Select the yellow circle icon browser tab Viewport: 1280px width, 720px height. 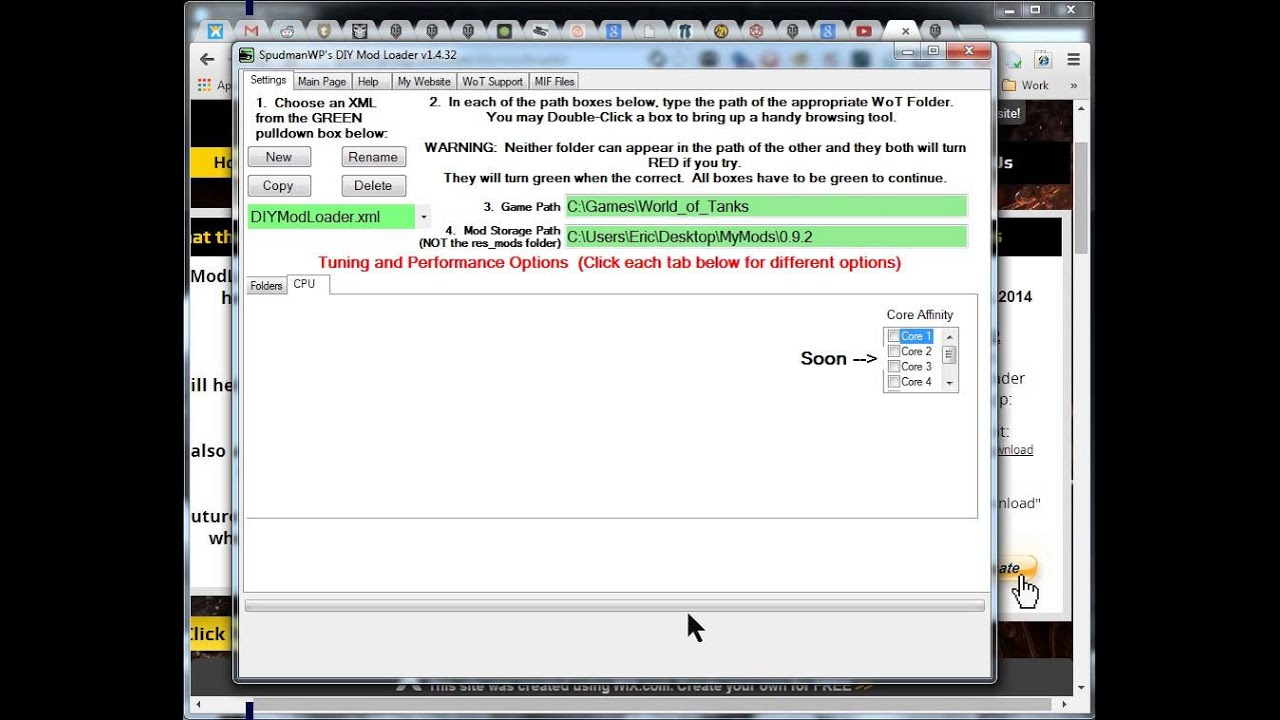721,31
